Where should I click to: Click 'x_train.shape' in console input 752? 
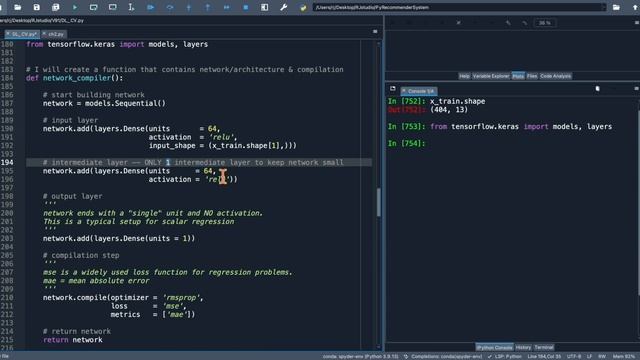[458, 101]
